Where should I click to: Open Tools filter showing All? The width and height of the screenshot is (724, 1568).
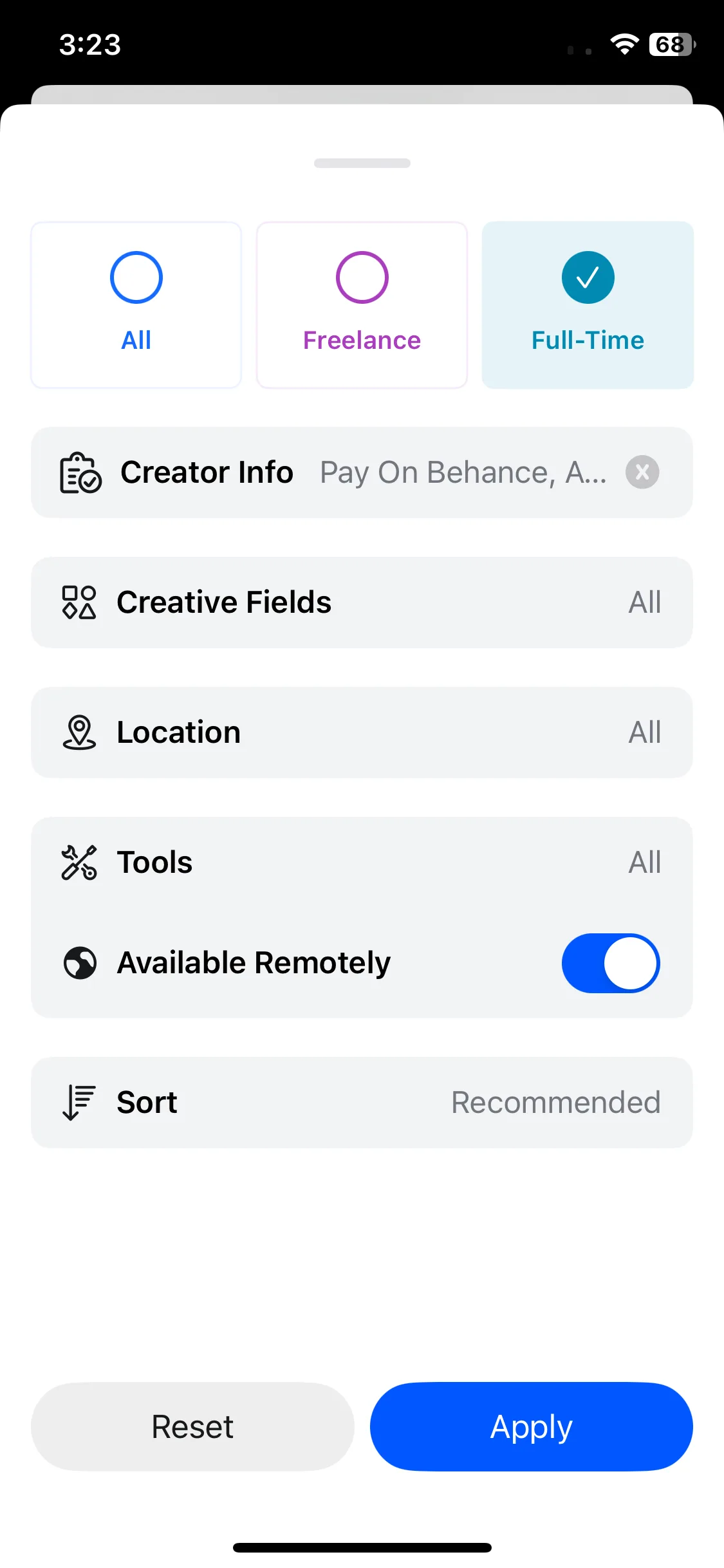(x=362, y=863)
